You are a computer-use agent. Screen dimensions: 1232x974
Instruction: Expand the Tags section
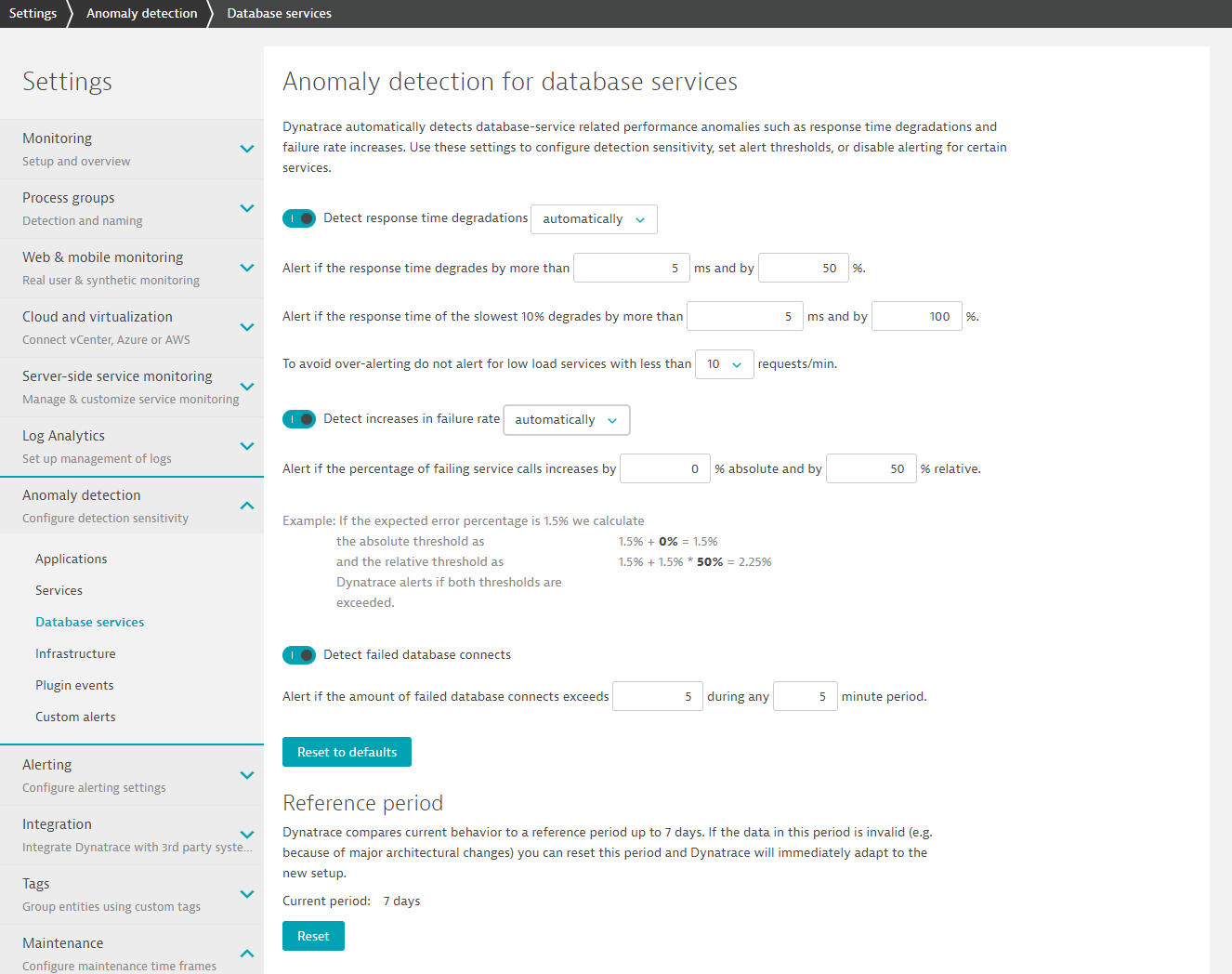(x=247, y=894)
